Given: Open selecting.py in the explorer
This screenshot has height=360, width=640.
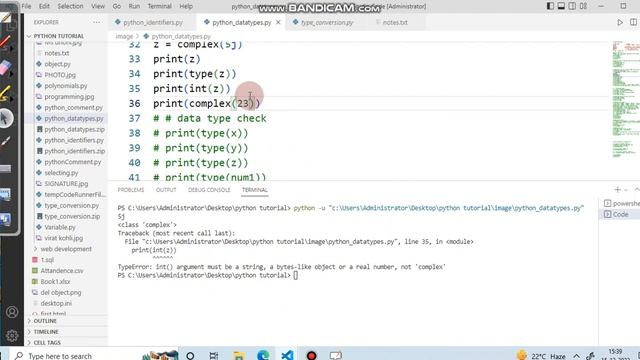Looking at the screenshot, I should tap(61, 173).
